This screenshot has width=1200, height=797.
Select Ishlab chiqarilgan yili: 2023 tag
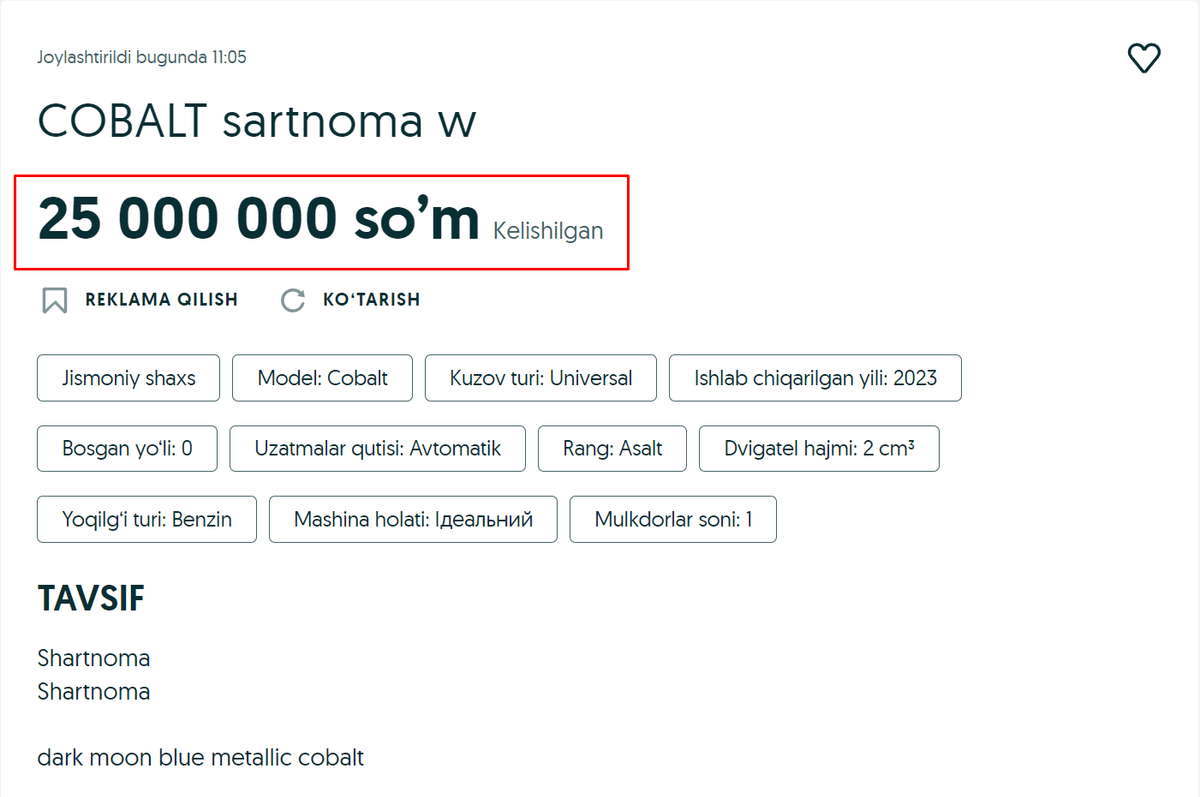[815, 378]
